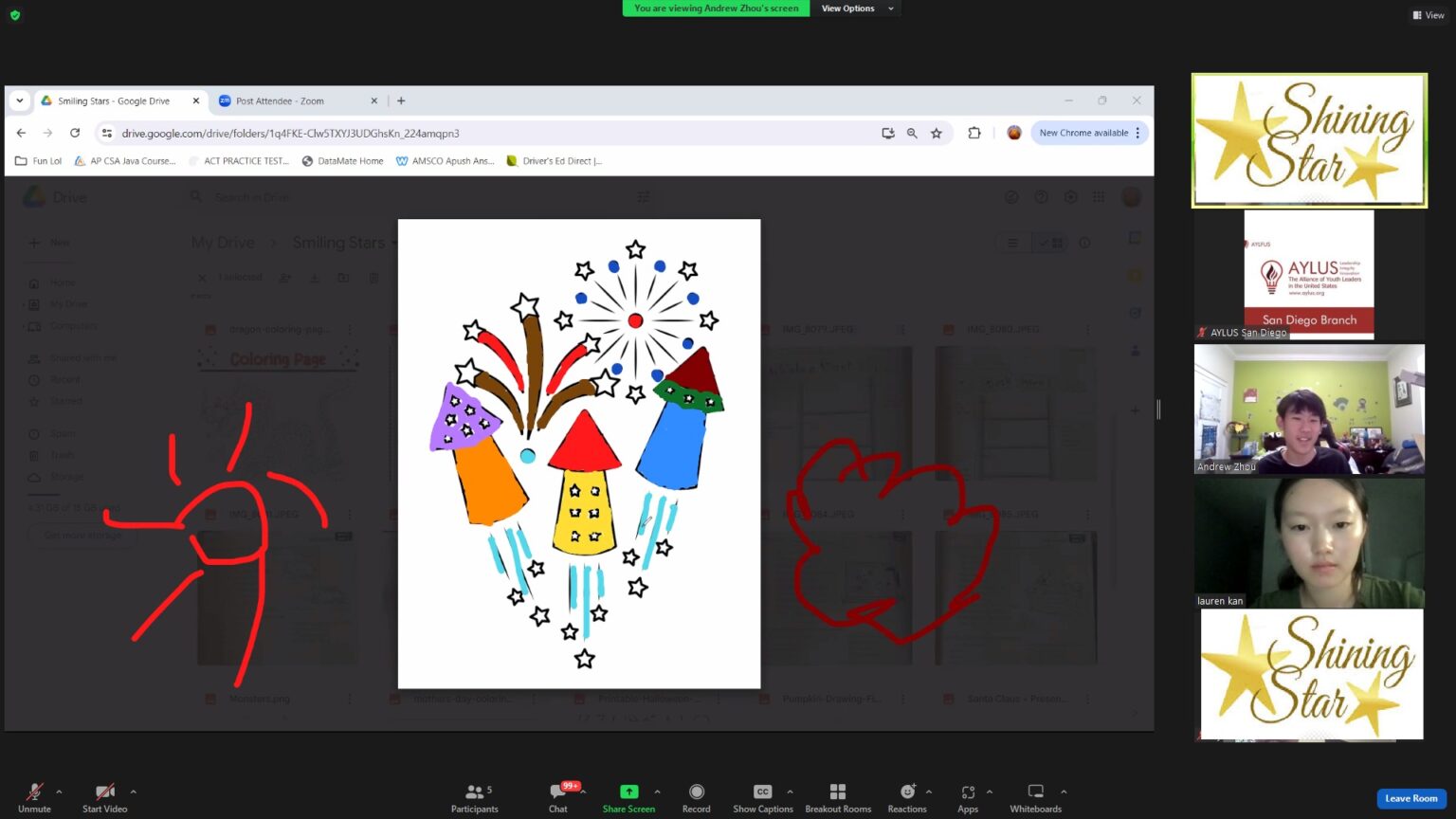Reload the Google Drive page
Image resolution: width=1456 pixels, height=819 pixels.
[75, 133]
